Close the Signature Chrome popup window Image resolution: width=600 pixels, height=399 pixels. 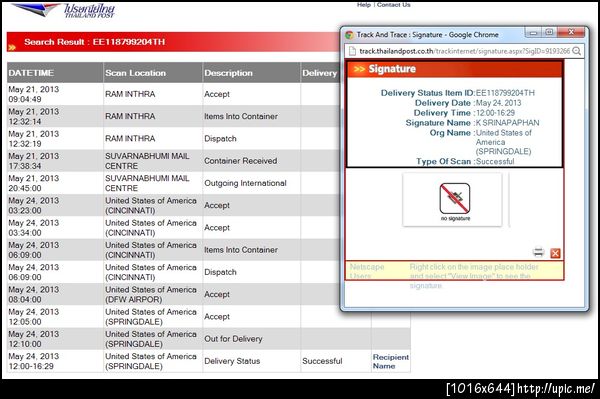click(571, 33)
